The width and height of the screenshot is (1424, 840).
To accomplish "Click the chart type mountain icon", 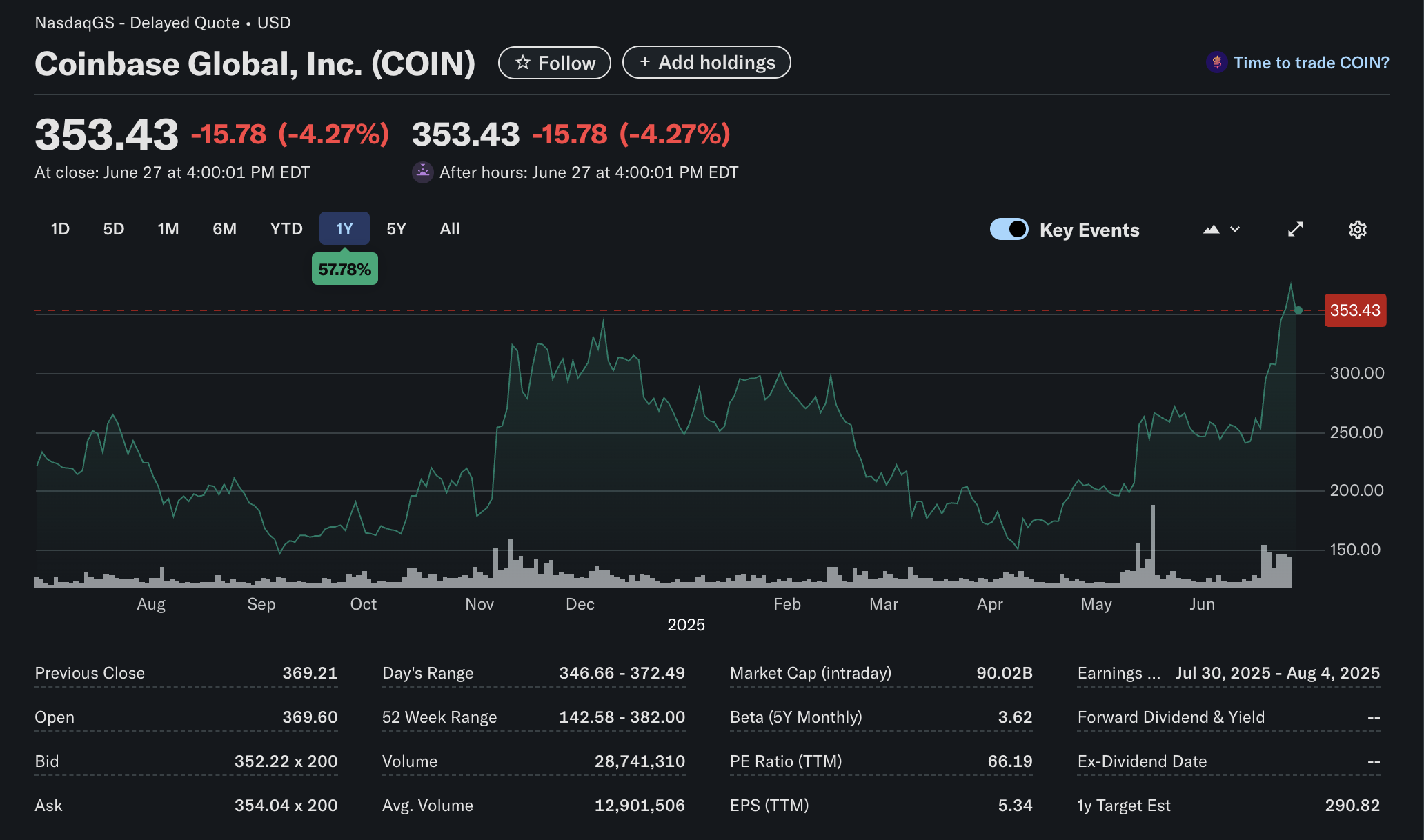I will tap(1212, 229).
